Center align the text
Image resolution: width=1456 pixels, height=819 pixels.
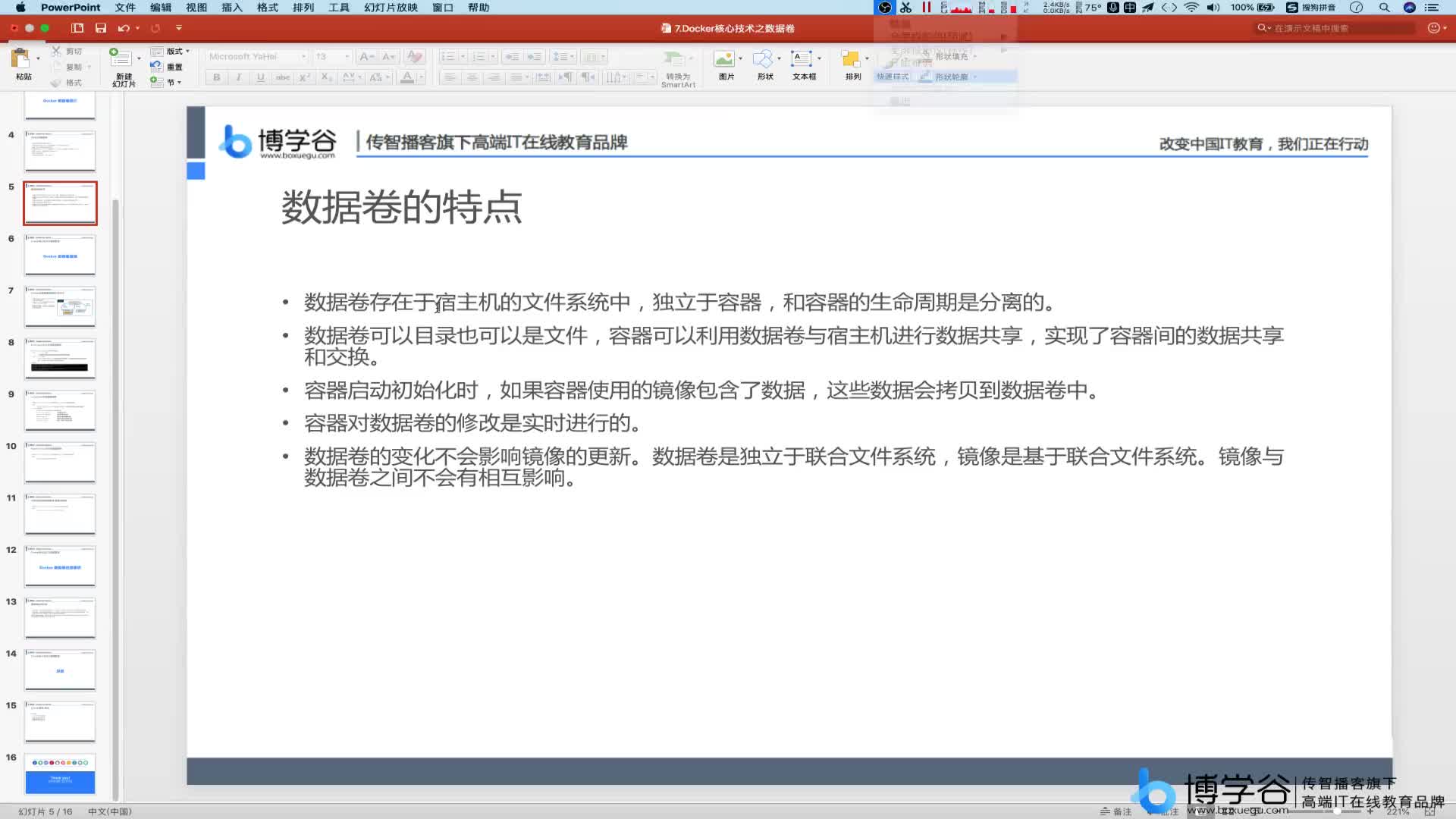point(472,77)
